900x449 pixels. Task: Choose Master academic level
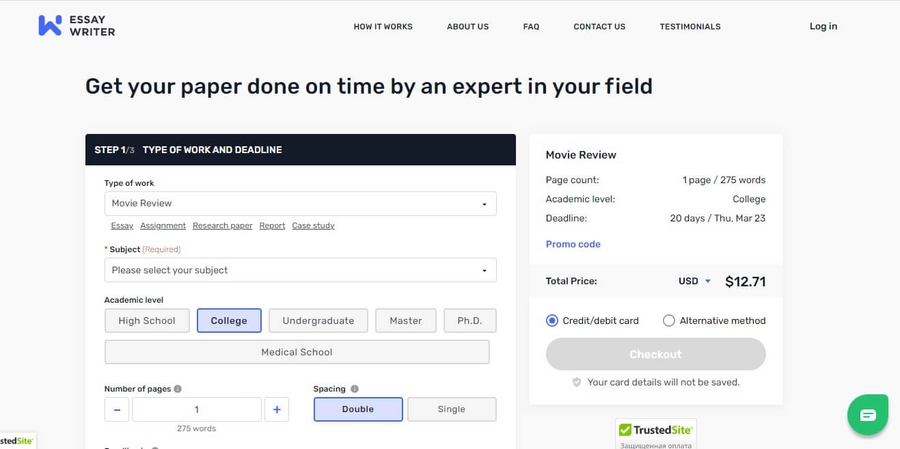[x=406, y=320]
